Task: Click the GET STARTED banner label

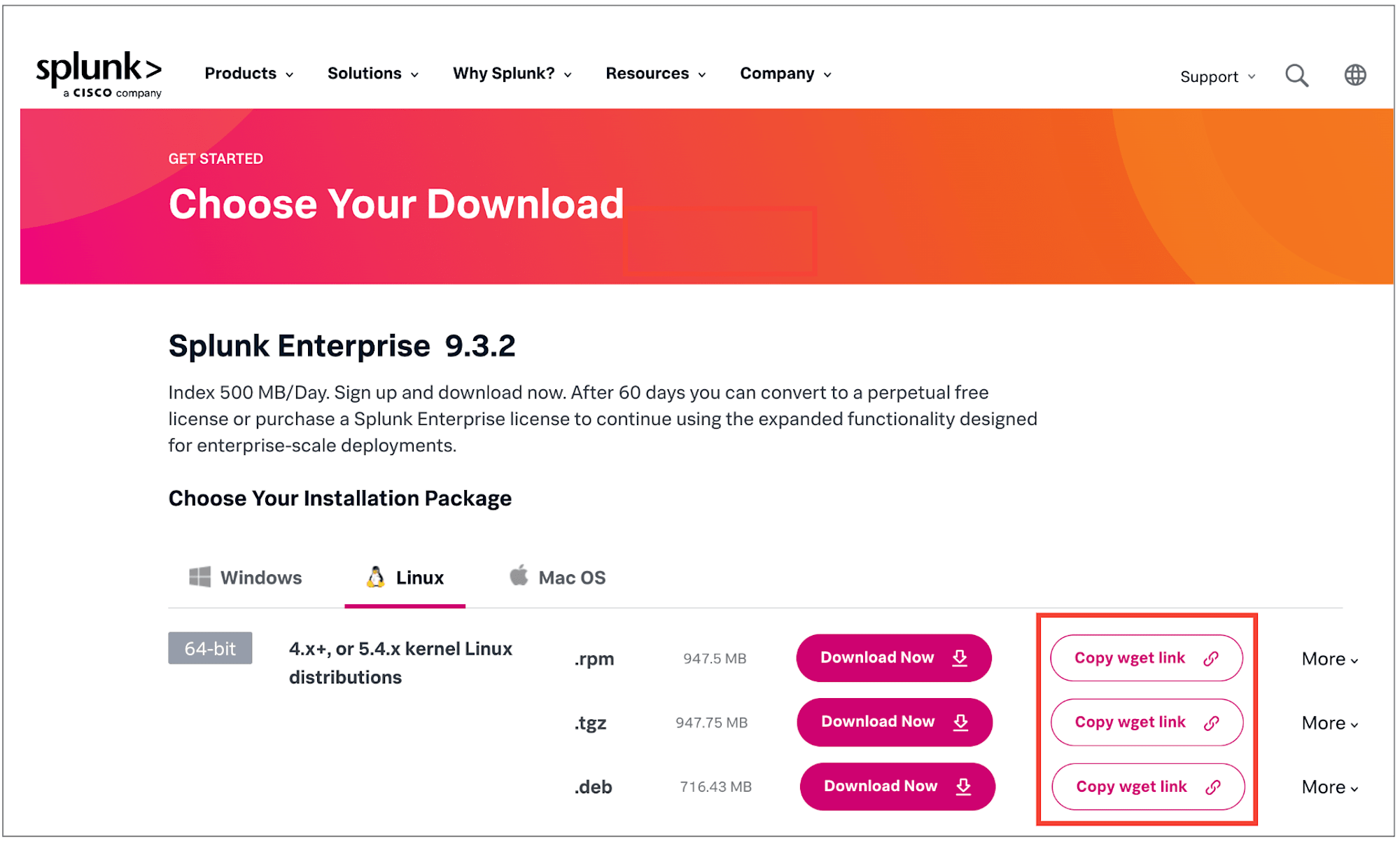Action: pyautogui.click(x=216, y=159)
